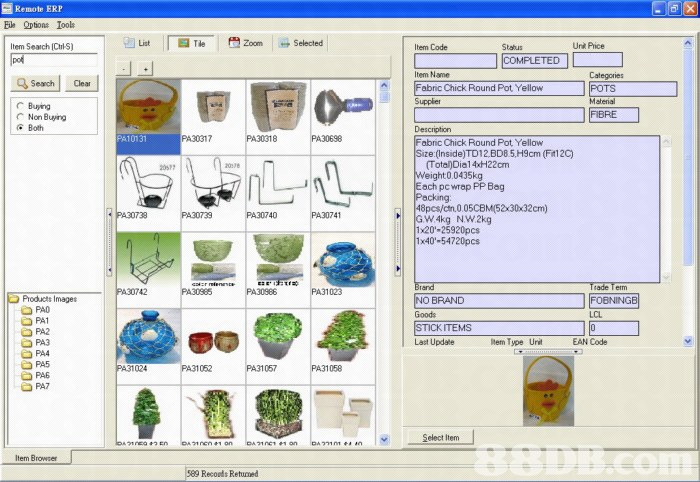
Task: Select the Buying radio option
Action: point(19,106)
